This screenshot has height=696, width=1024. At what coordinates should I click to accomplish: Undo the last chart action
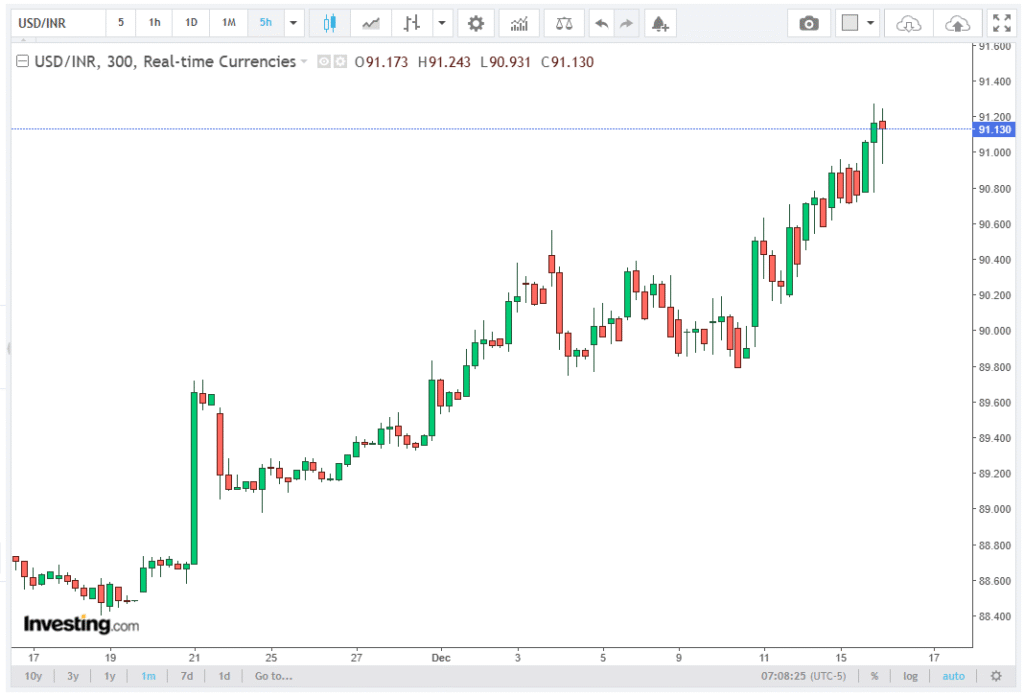(x=601, y=23)
